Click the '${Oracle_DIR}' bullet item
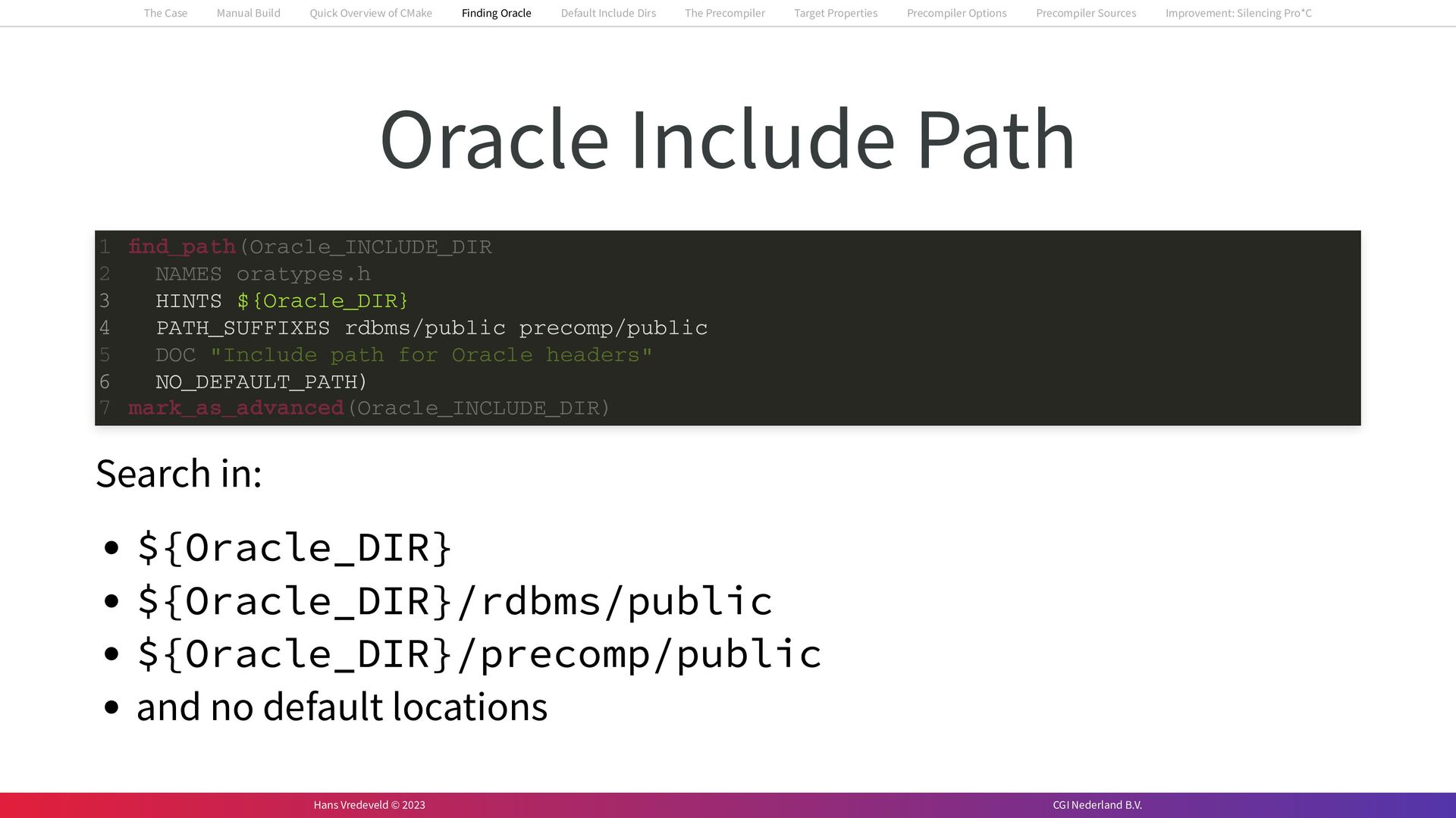The image size is (1456, 818). pos(294,547)
